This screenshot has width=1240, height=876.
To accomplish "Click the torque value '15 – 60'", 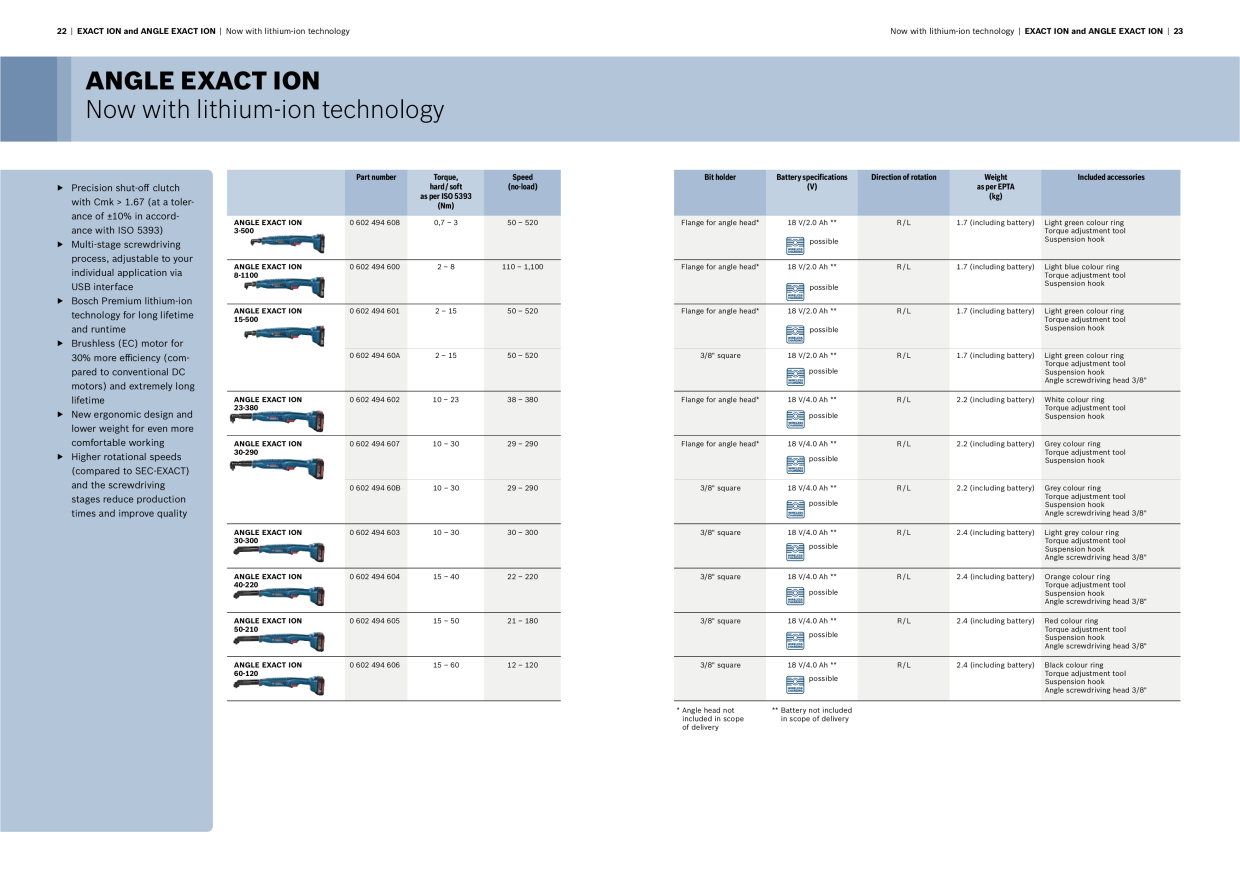I will 446,665.
